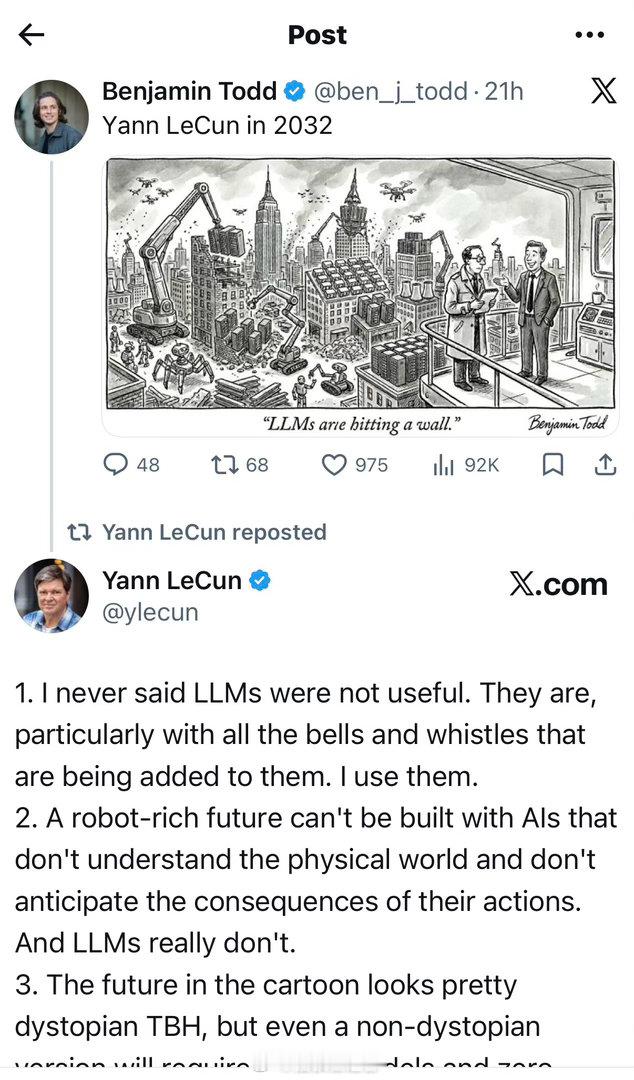Click the 'Post' title in the header
Image resolution: width=634 pixels, height=1080 pixels.
(x=317, y=35)
